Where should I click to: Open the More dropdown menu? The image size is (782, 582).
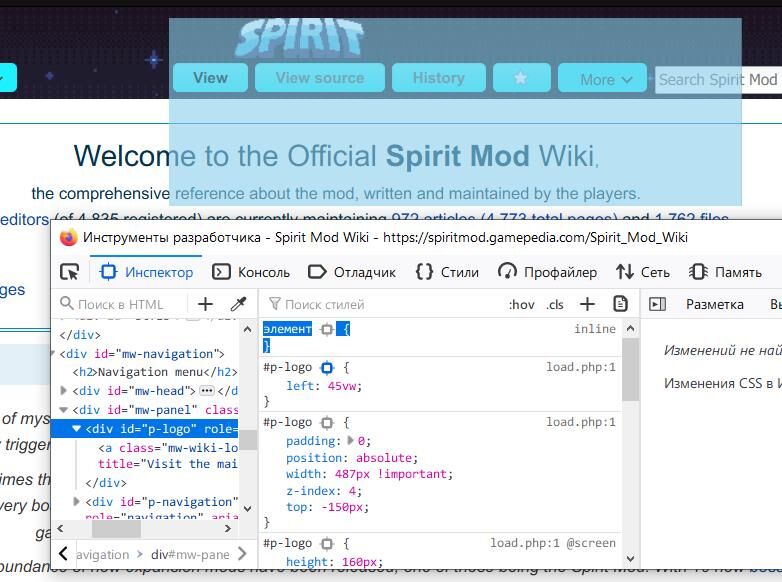point(602,78)
